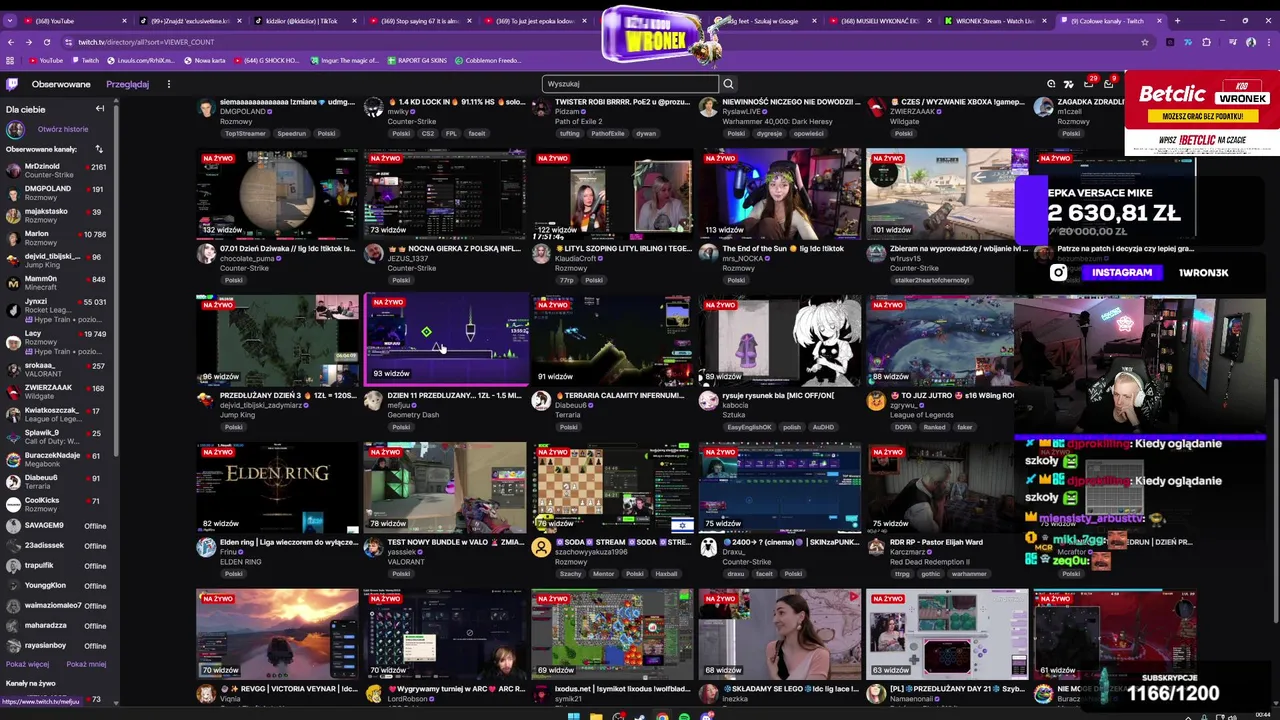This screenshot has width=1280, height=720.
Task: Switch to the (368) YouTube tab
Action: point(75,21)
